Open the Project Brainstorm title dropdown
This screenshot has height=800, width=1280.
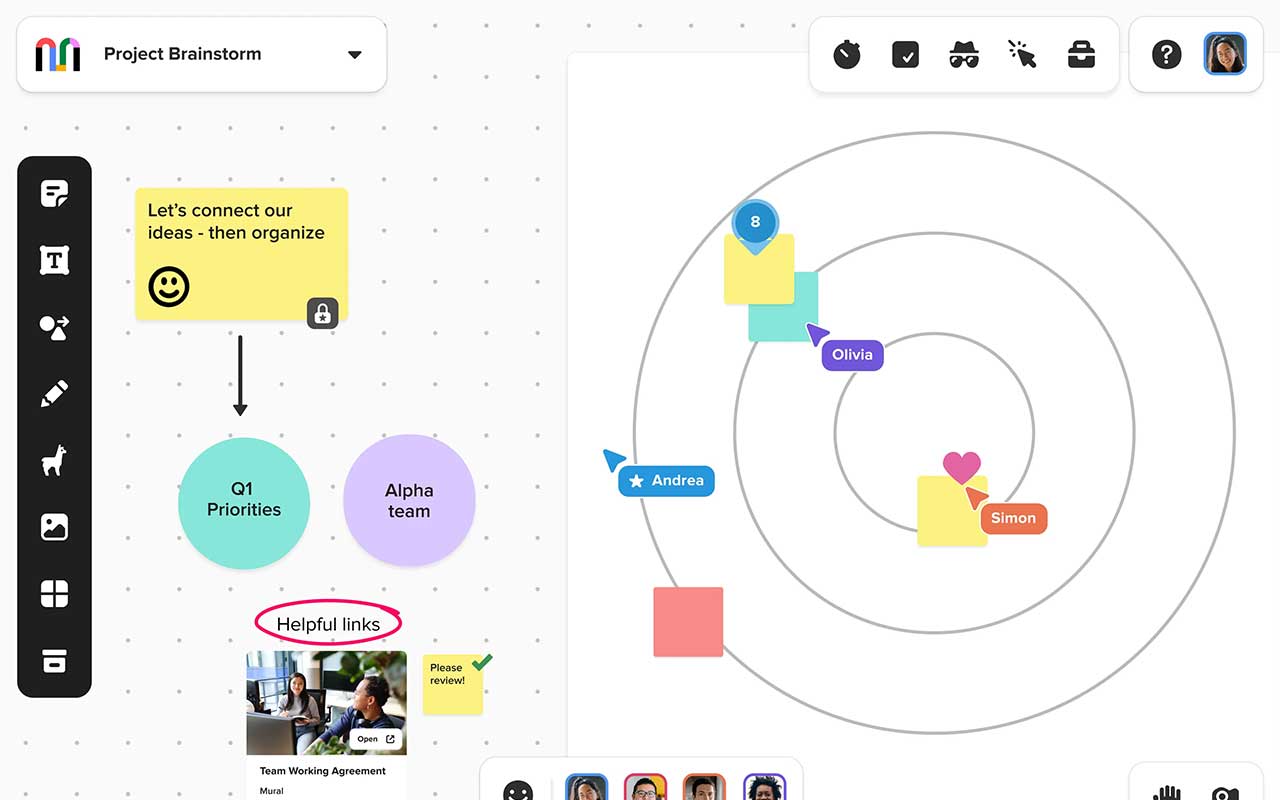355,56
